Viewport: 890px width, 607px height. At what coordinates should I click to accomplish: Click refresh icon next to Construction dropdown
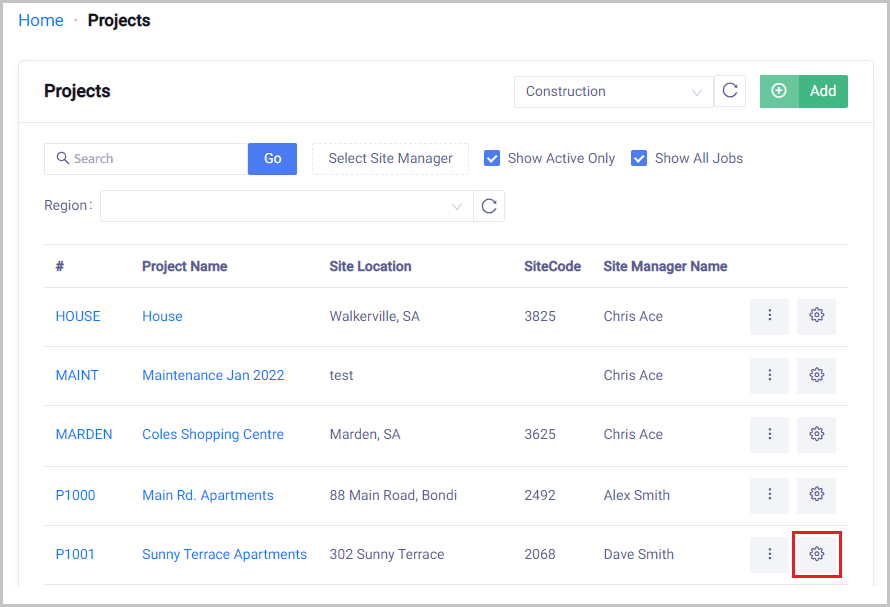point(730,91)
